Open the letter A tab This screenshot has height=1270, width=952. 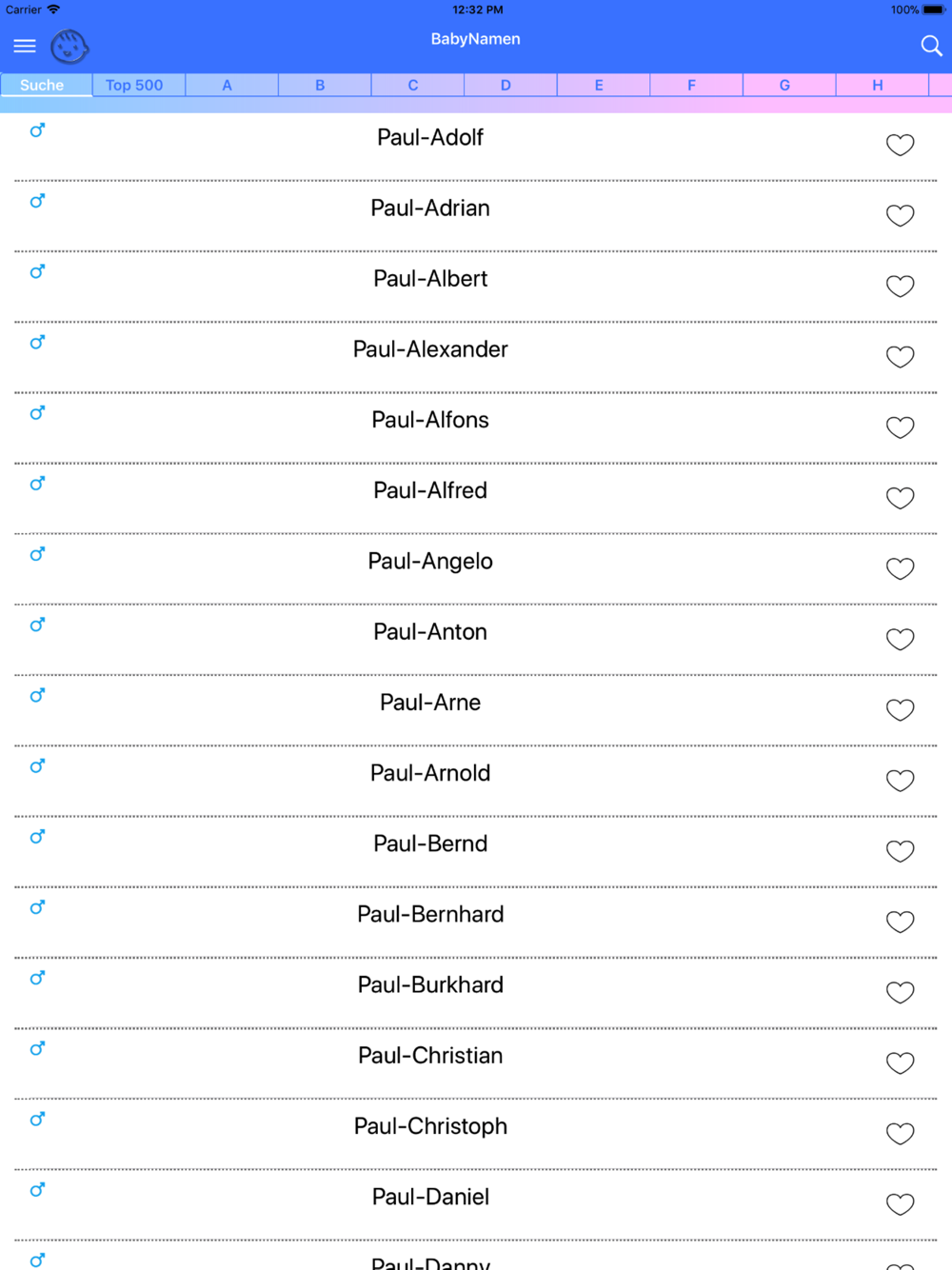pos(227,85)
